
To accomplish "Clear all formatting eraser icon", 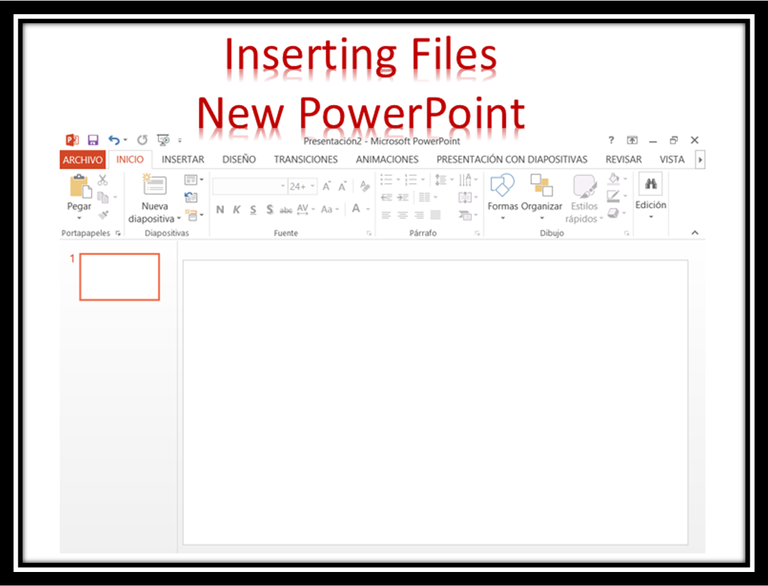I will 364,186.
